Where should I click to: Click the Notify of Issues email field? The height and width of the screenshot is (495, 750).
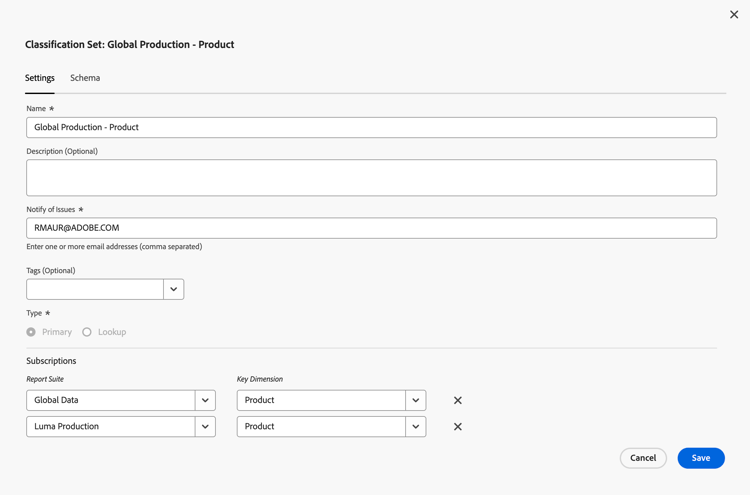click(371, 228)
